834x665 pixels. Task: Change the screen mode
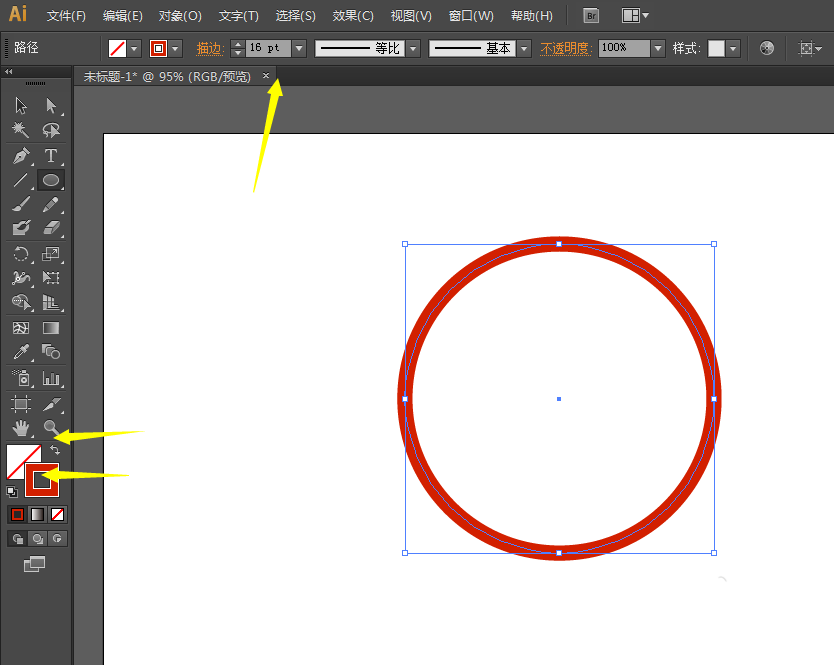pyautogui.click(x=35, y=564)
